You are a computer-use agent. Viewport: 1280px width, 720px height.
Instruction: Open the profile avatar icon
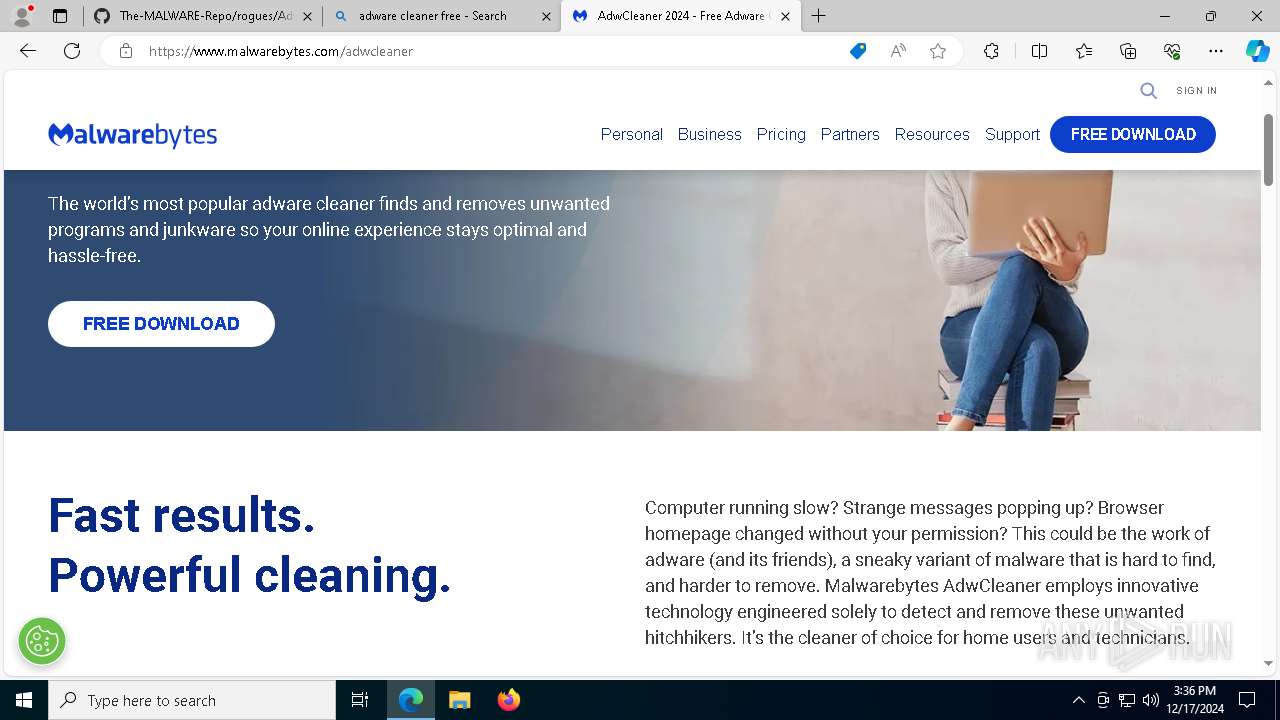pyautogui.click(x=21, y=16)
